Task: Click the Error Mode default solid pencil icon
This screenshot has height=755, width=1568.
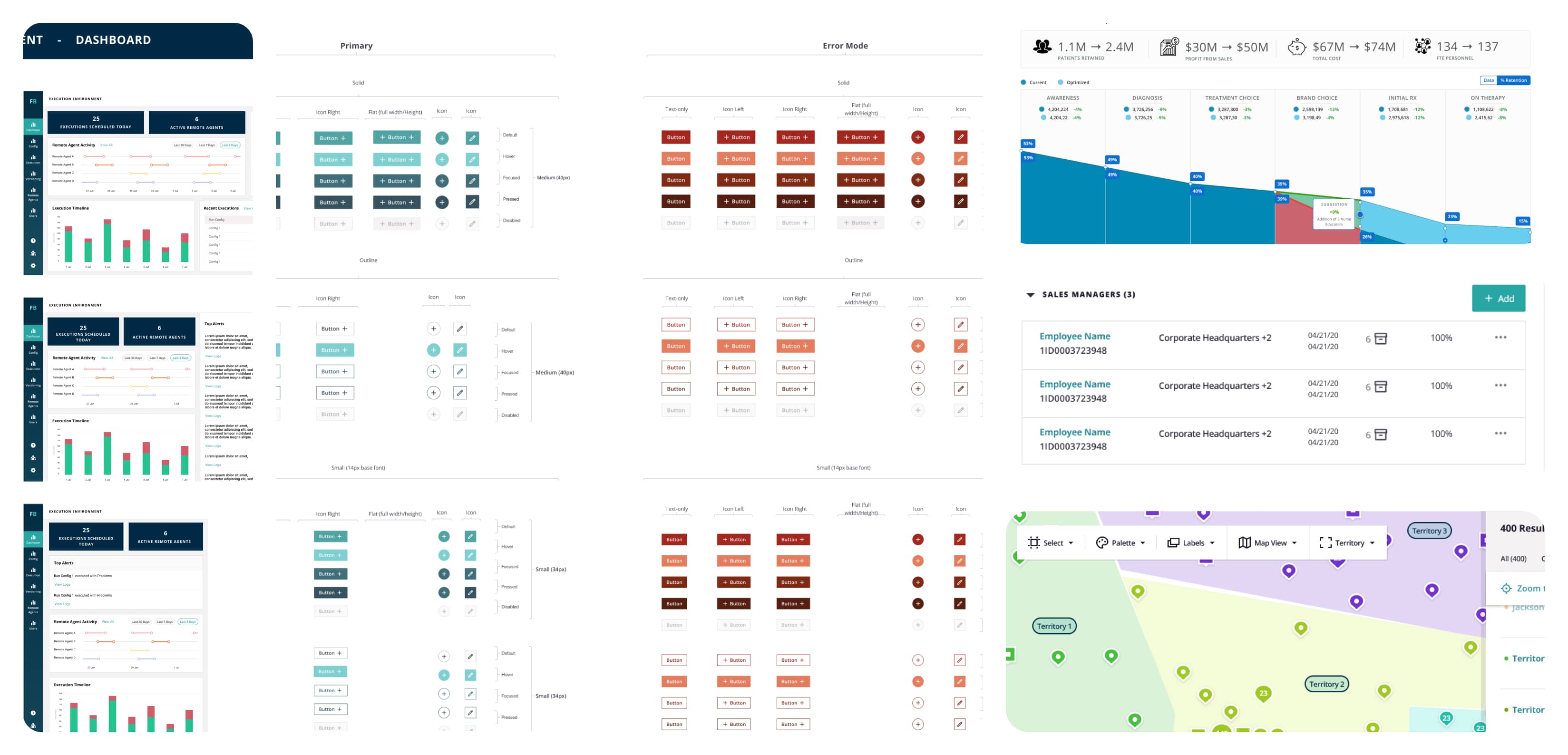Action: click(x=960, y=137)
